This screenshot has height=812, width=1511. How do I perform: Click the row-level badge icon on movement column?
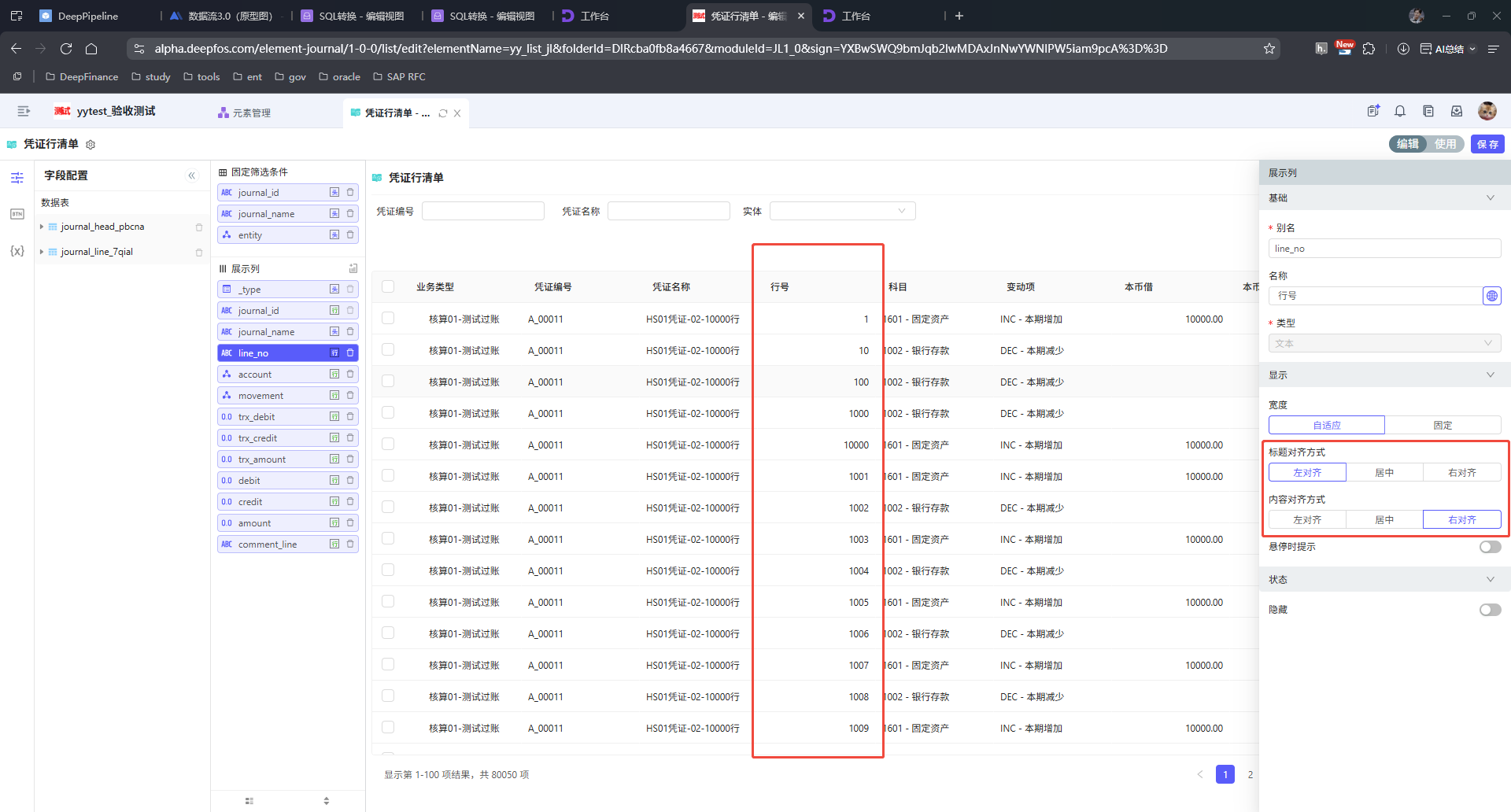(x=334, y=396)
